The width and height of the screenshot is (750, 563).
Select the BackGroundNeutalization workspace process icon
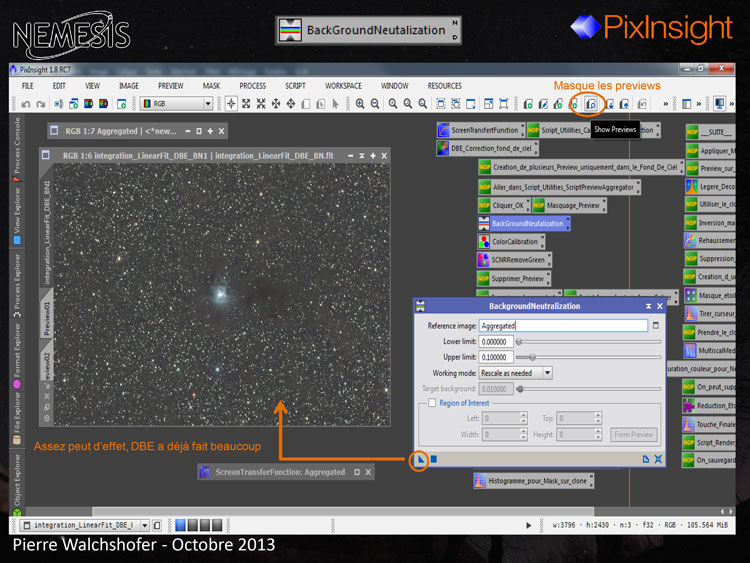524,223
